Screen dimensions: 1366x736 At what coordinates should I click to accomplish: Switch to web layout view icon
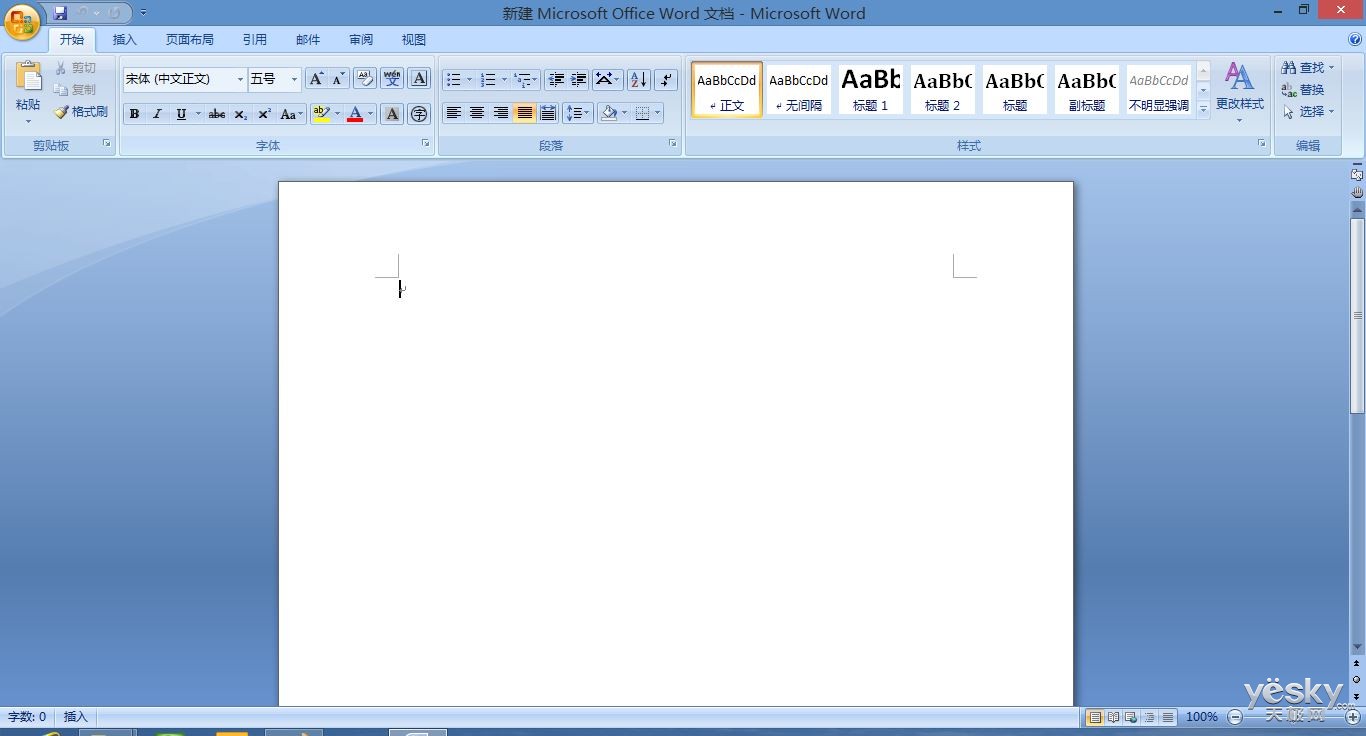coord(1131,717)
